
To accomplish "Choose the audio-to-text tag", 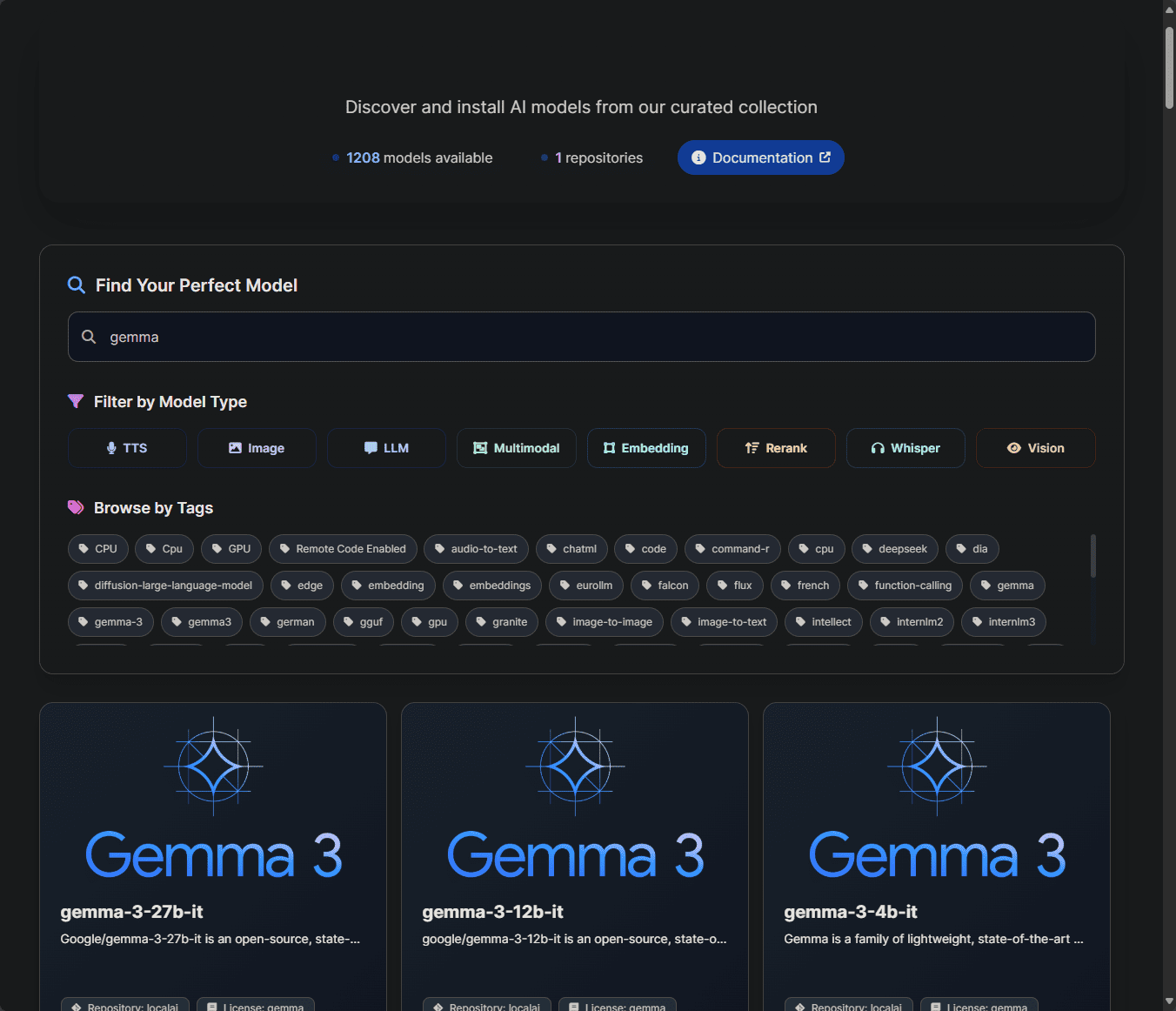I will (x=476, y=549).
